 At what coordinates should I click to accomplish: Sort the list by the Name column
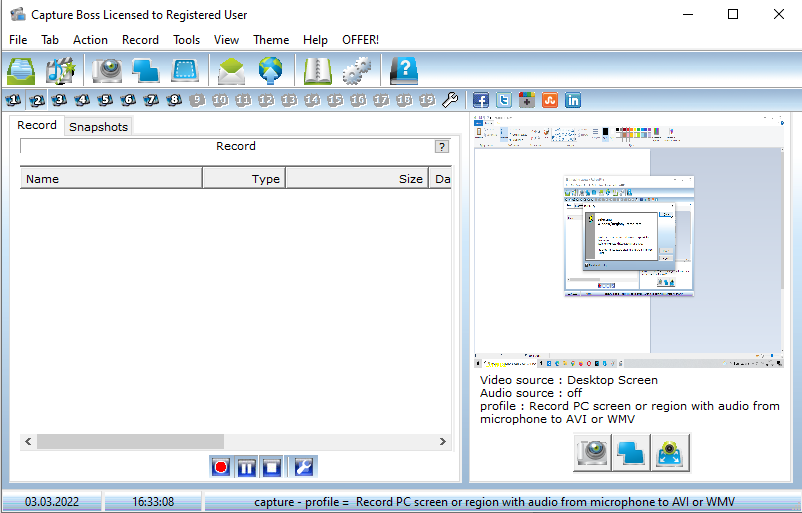[x=111, y=179]
